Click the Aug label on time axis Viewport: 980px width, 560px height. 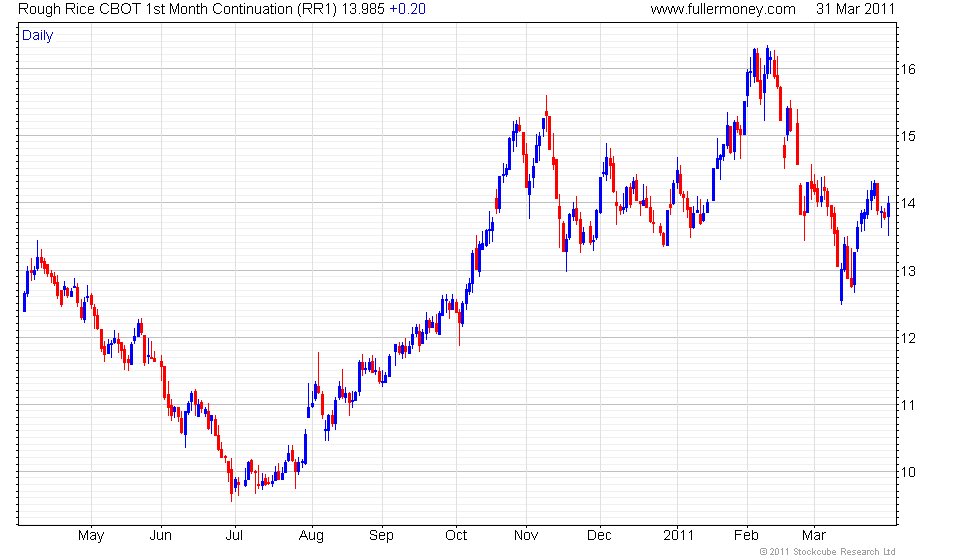(311, 536)
